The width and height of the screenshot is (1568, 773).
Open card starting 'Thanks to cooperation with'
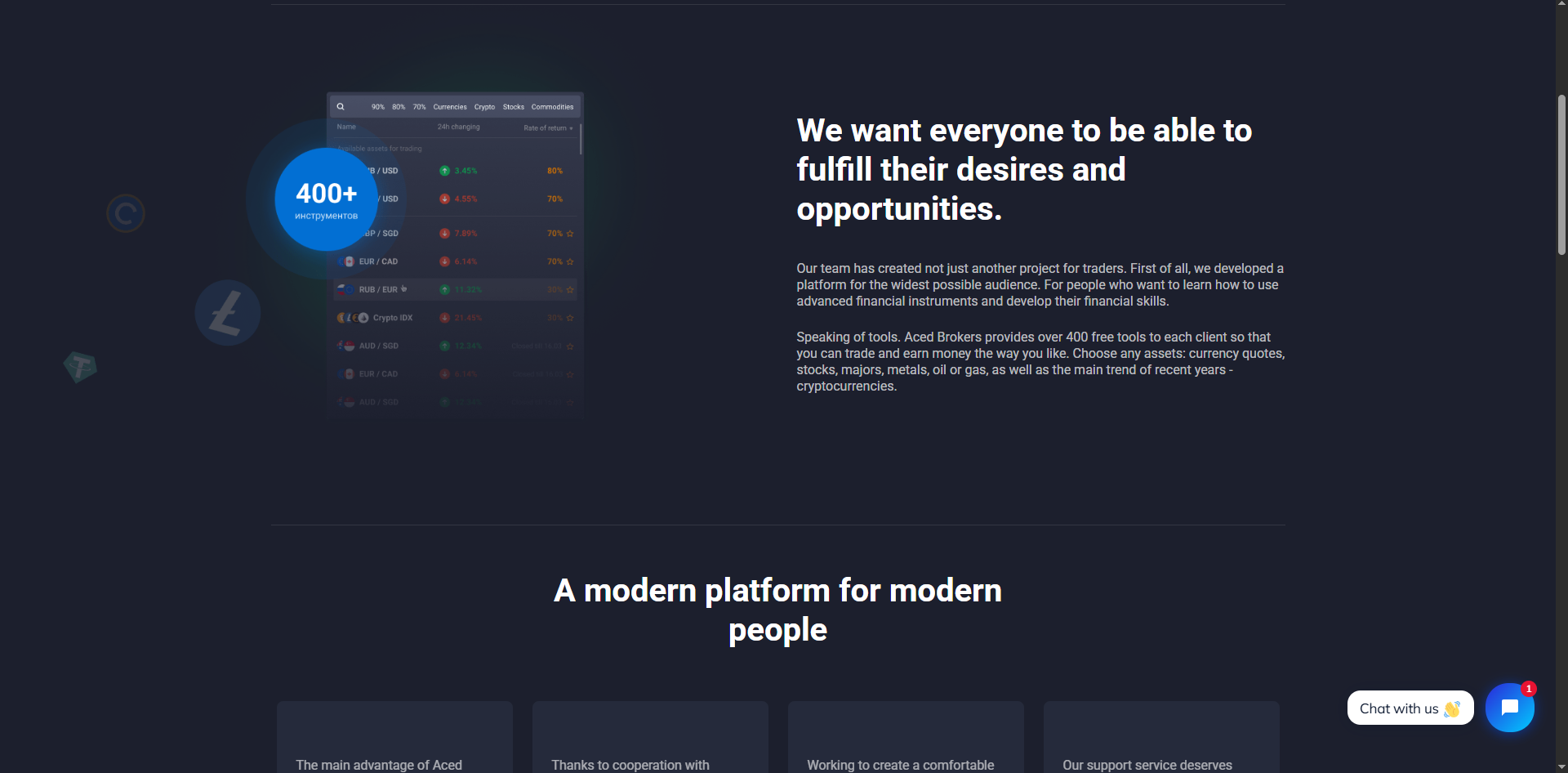tap(650, 737)
